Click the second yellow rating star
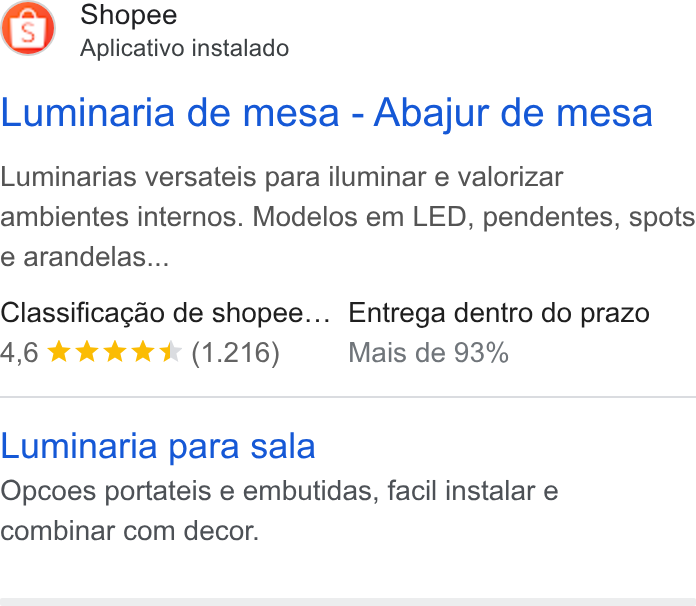 pyautogui.click(x=87, y=352)
